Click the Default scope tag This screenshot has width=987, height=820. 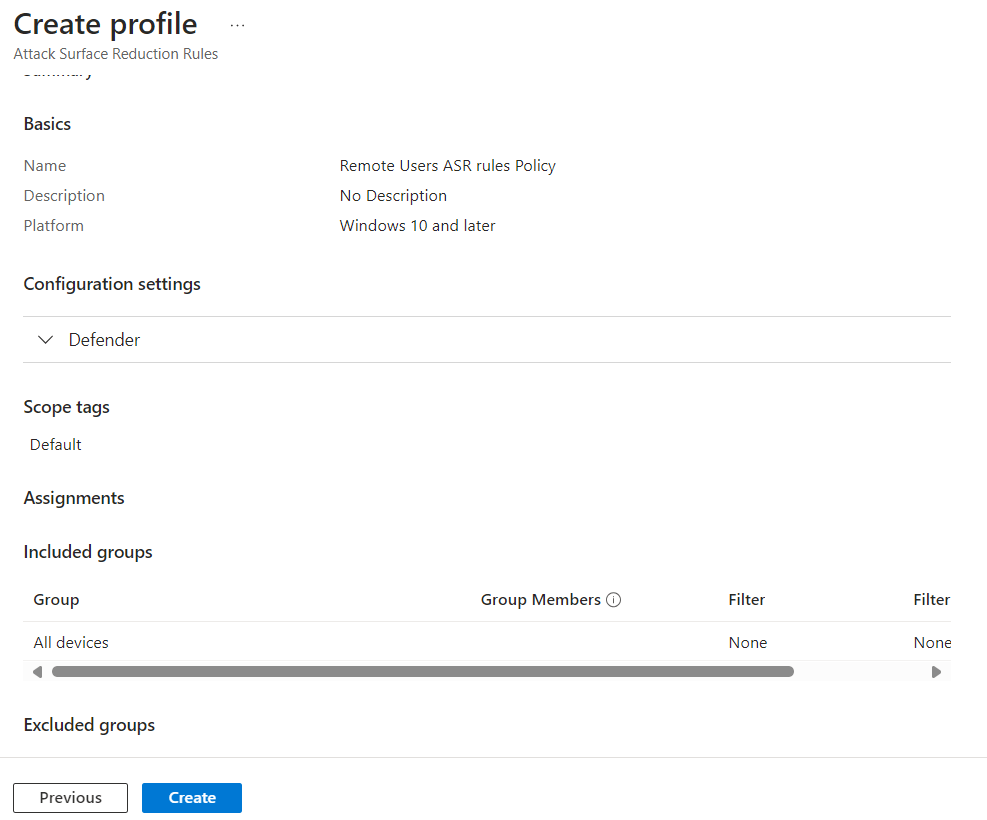pyautogui.click(x=56, y=445)
